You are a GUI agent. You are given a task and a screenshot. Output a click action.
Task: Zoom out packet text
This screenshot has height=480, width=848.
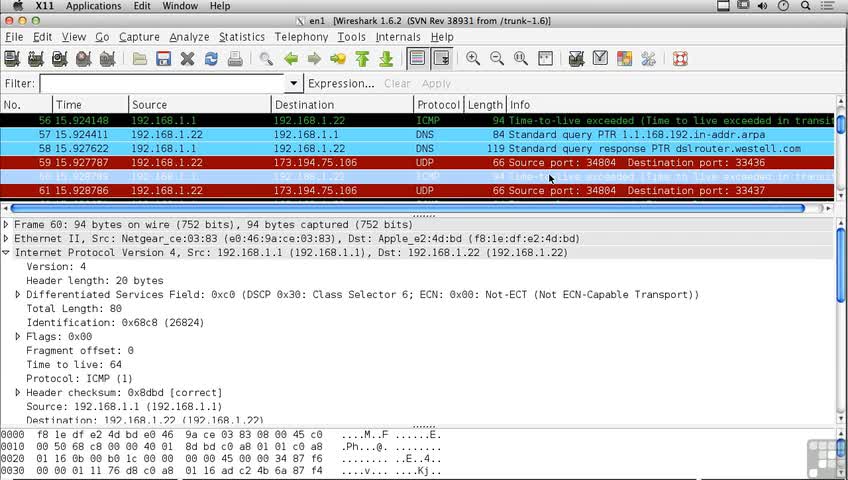tap(497, 58)
